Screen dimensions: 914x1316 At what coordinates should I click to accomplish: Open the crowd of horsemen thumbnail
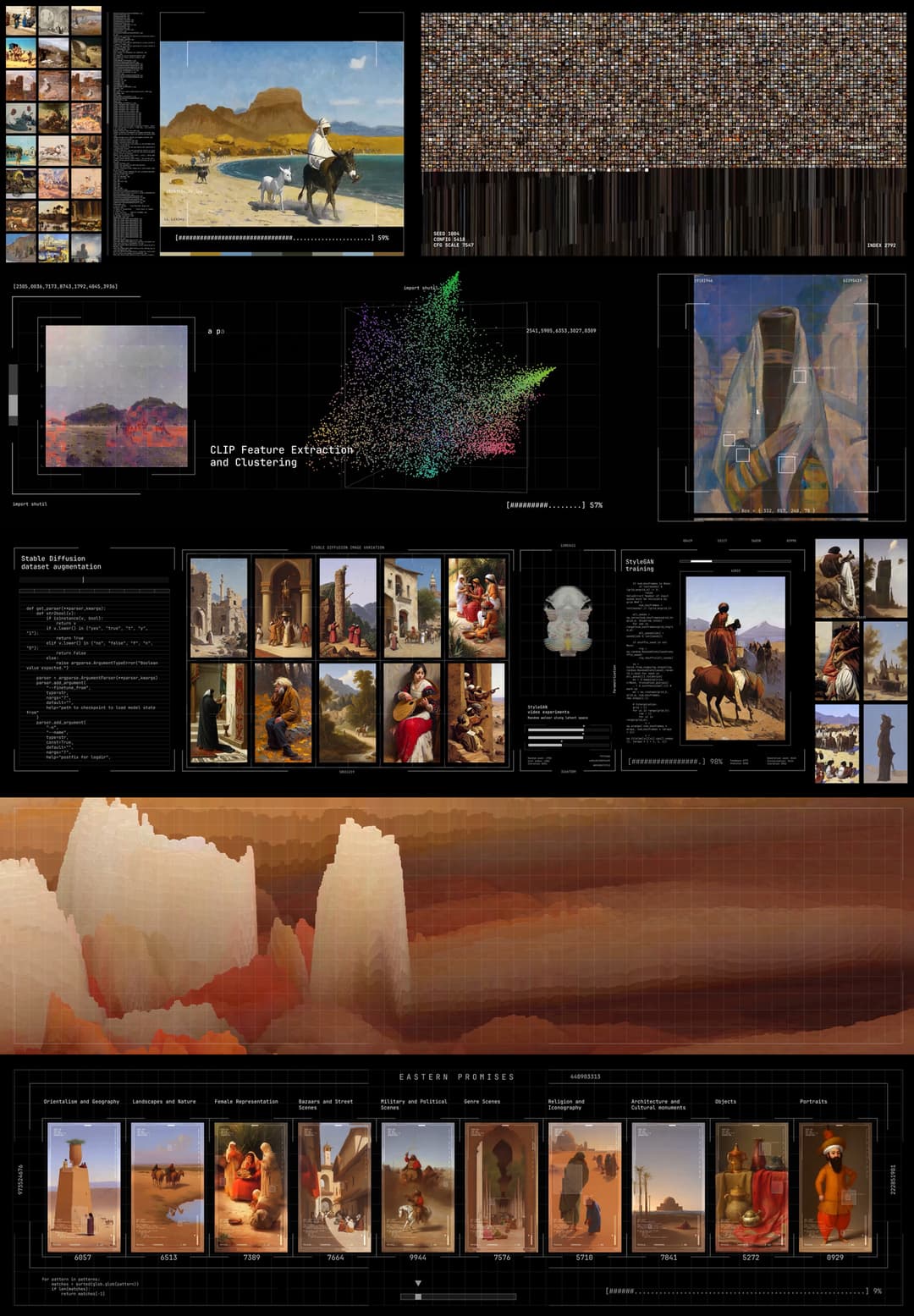(x=837, y=744)
